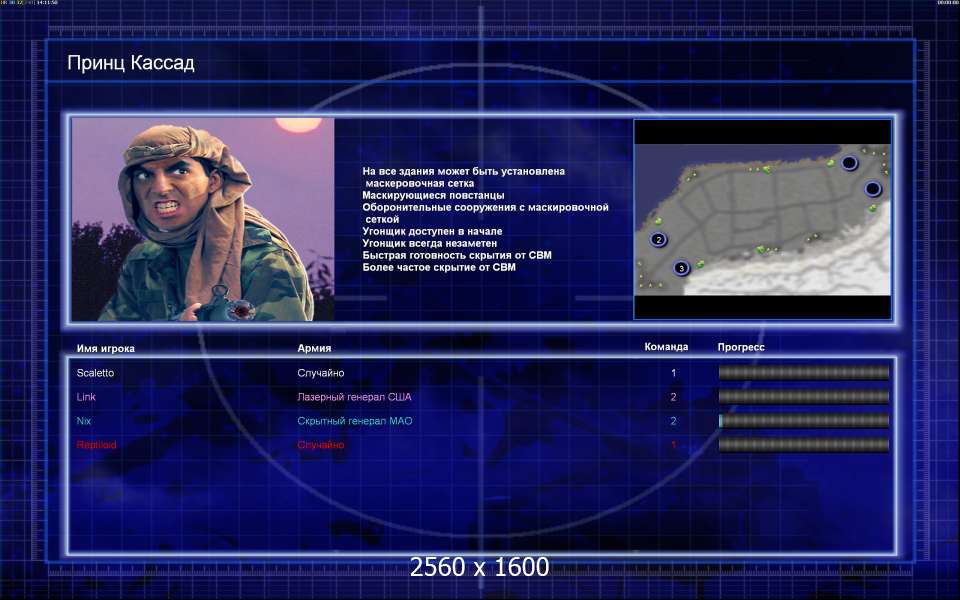This screenshot has height=600, width=960.
Task: Click the 'Имя игрока' column header
Action: click(106, 348)
